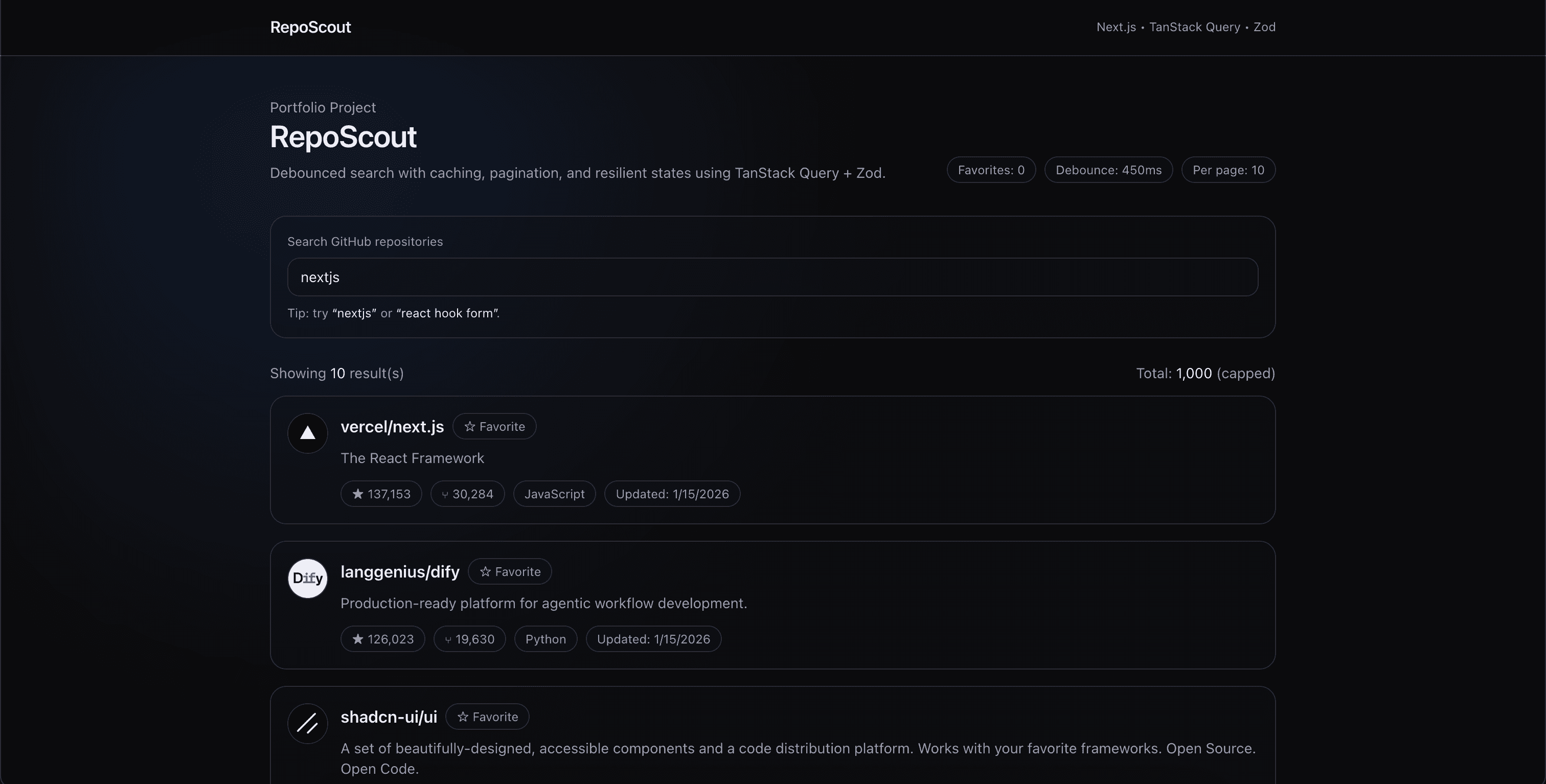Click the star icon beside 137,153
Screen dimensions: 1546x784
(x=358, y=494)
